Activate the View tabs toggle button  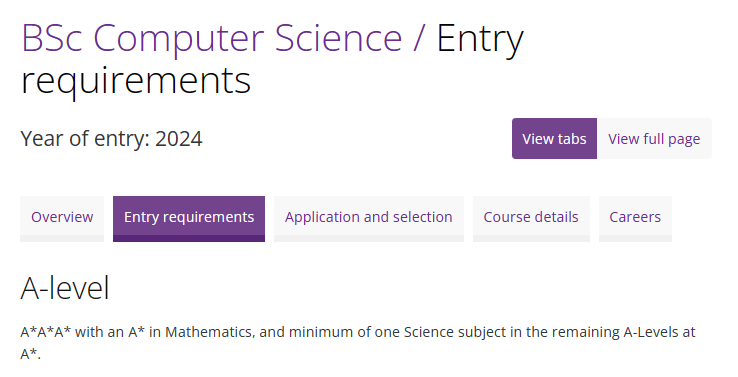click(554, 138)
